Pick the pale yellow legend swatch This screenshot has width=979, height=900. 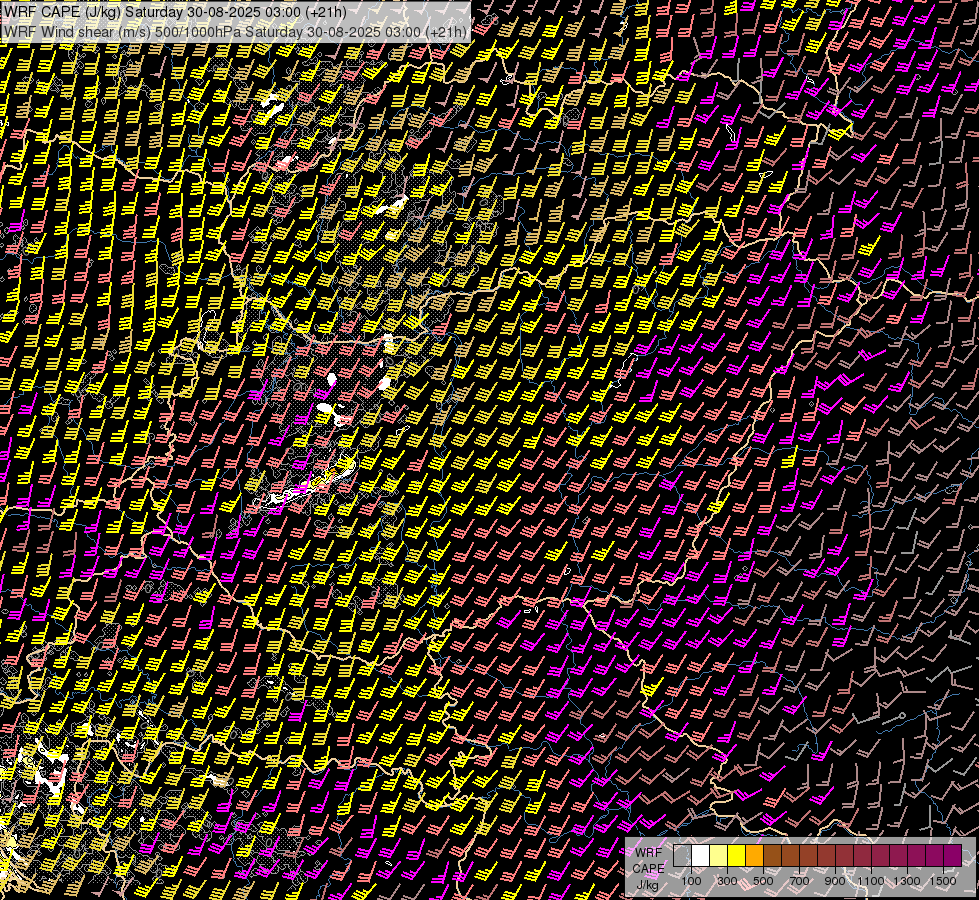(x=719, y=855)
